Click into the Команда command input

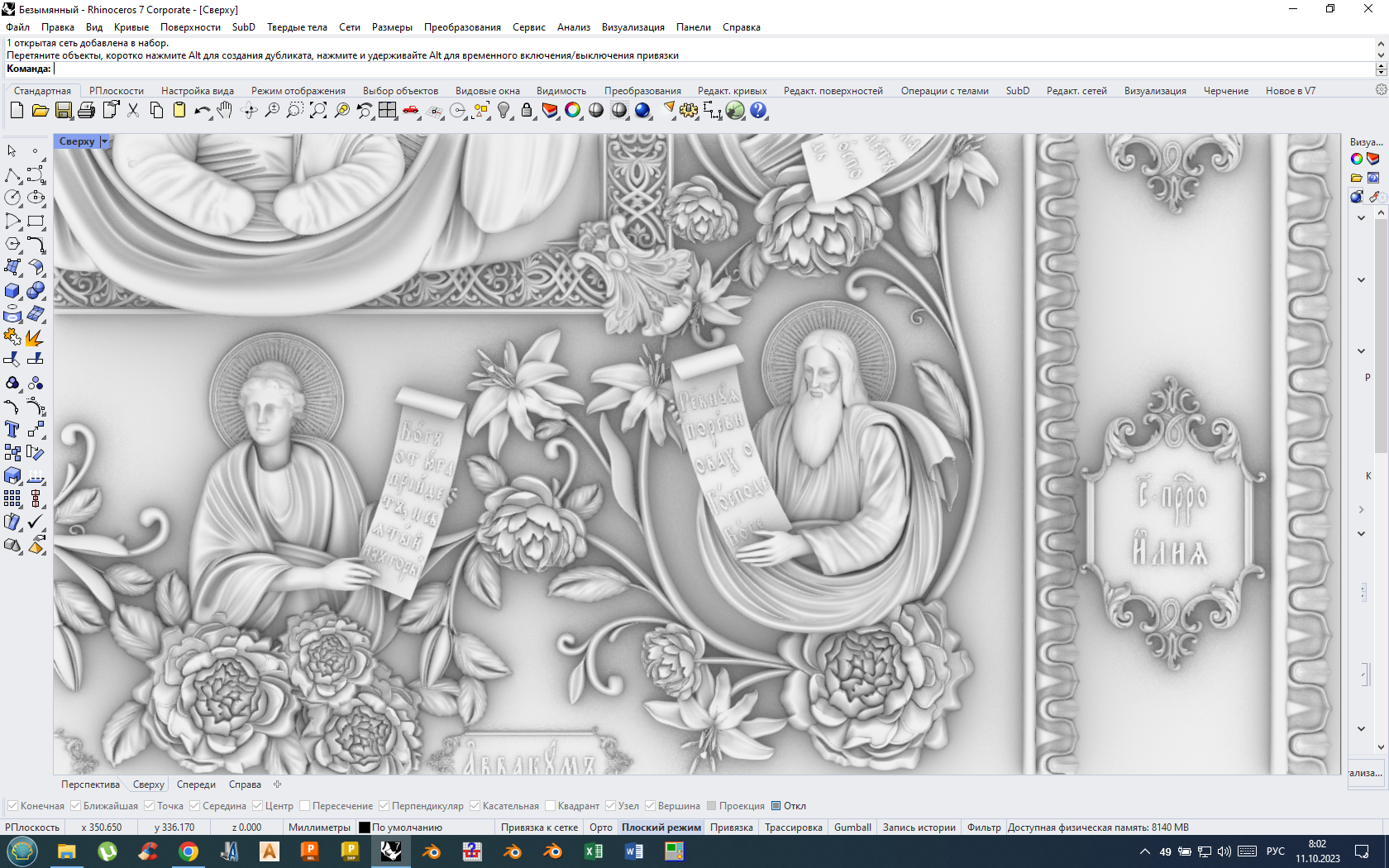pyautogui.click(x=713, y=69)
